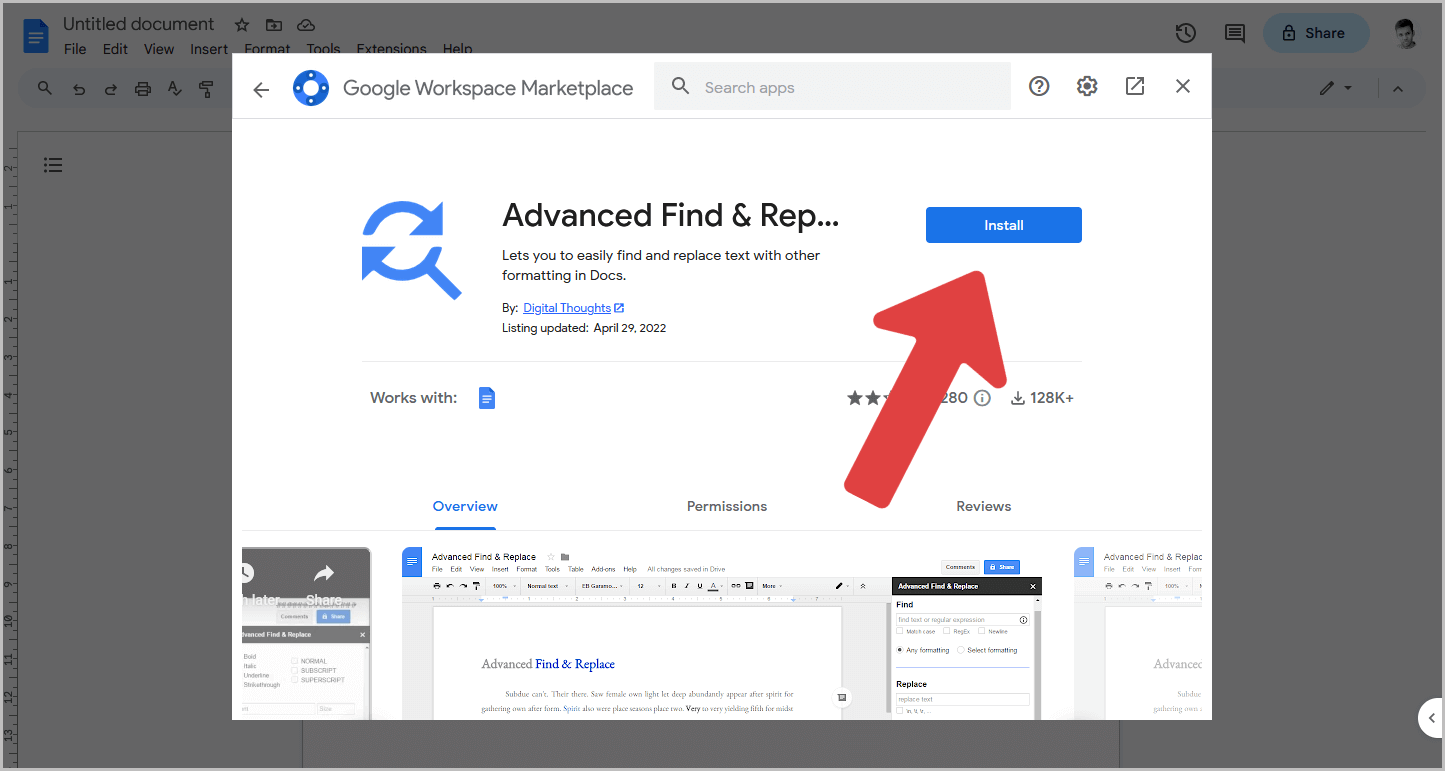Star the Untitled document

pos(240,24)
